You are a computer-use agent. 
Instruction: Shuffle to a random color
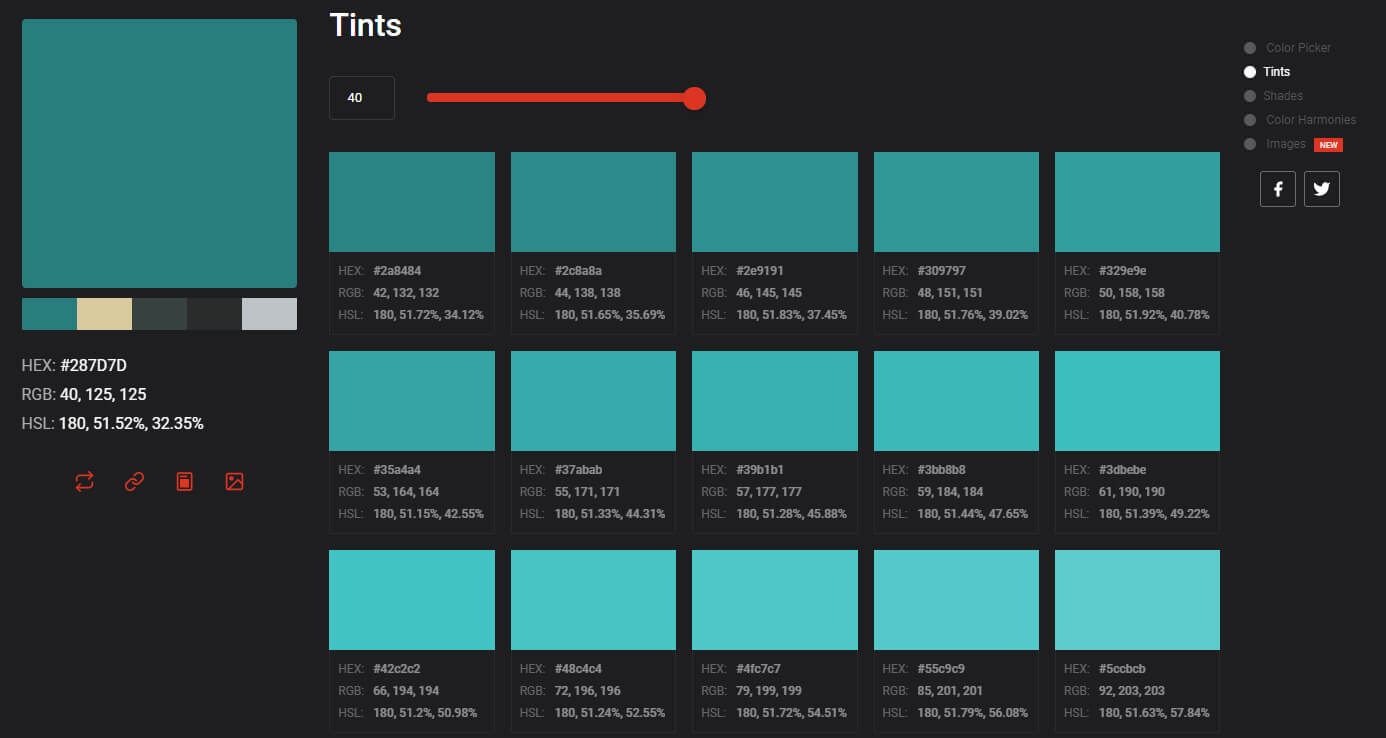(x=84, y=481)
